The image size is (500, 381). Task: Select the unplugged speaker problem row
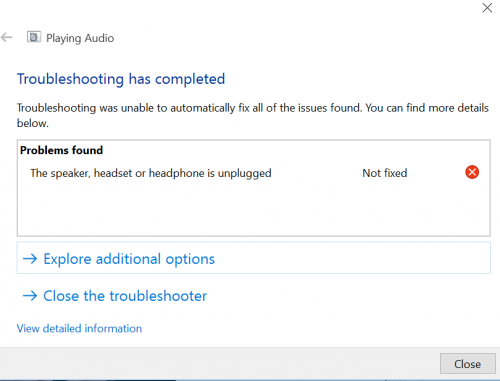coord(254,173)
